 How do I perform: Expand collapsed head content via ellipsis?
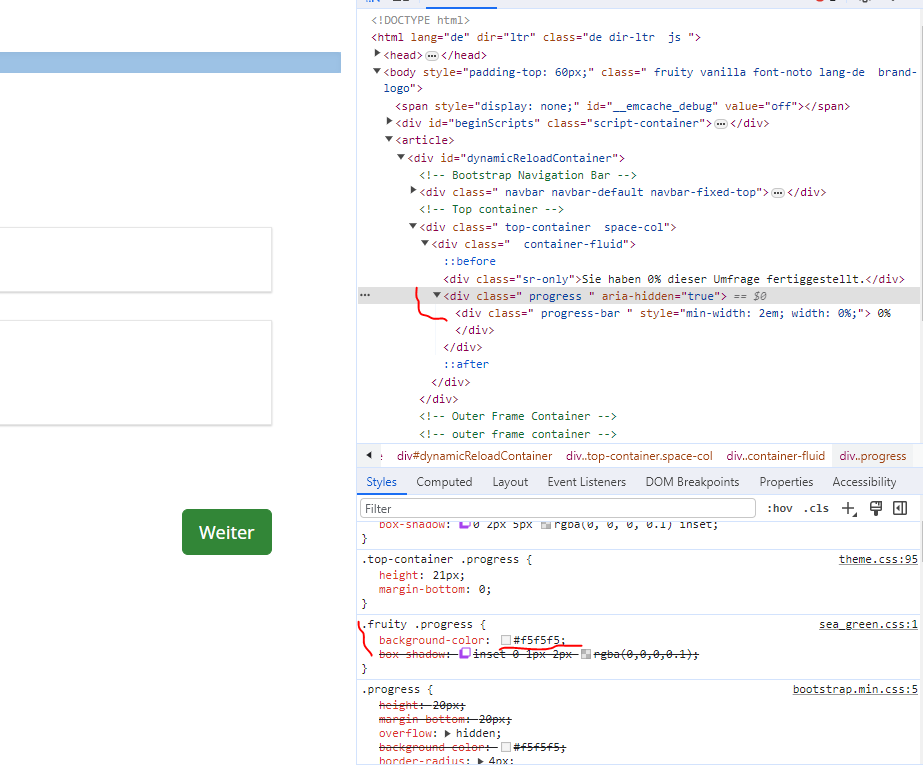click(432, 55)
